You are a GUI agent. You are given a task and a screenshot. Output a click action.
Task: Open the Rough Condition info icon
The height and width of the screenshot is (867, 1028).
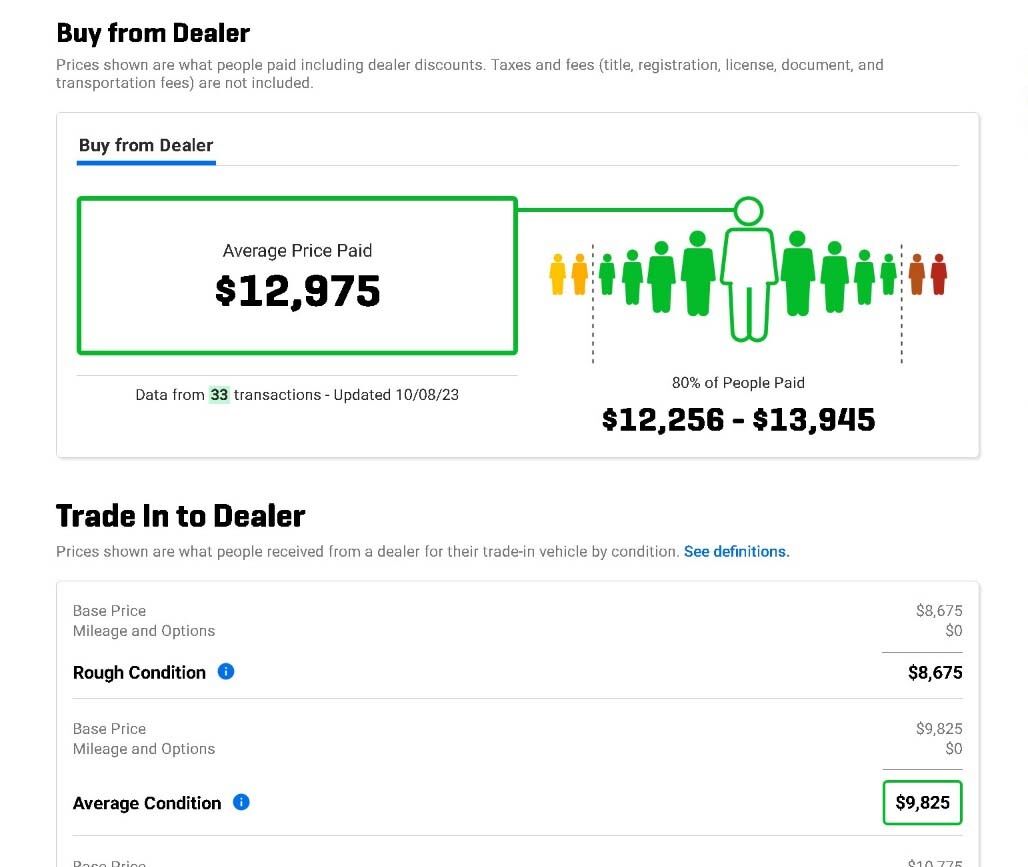coord(226,672)
